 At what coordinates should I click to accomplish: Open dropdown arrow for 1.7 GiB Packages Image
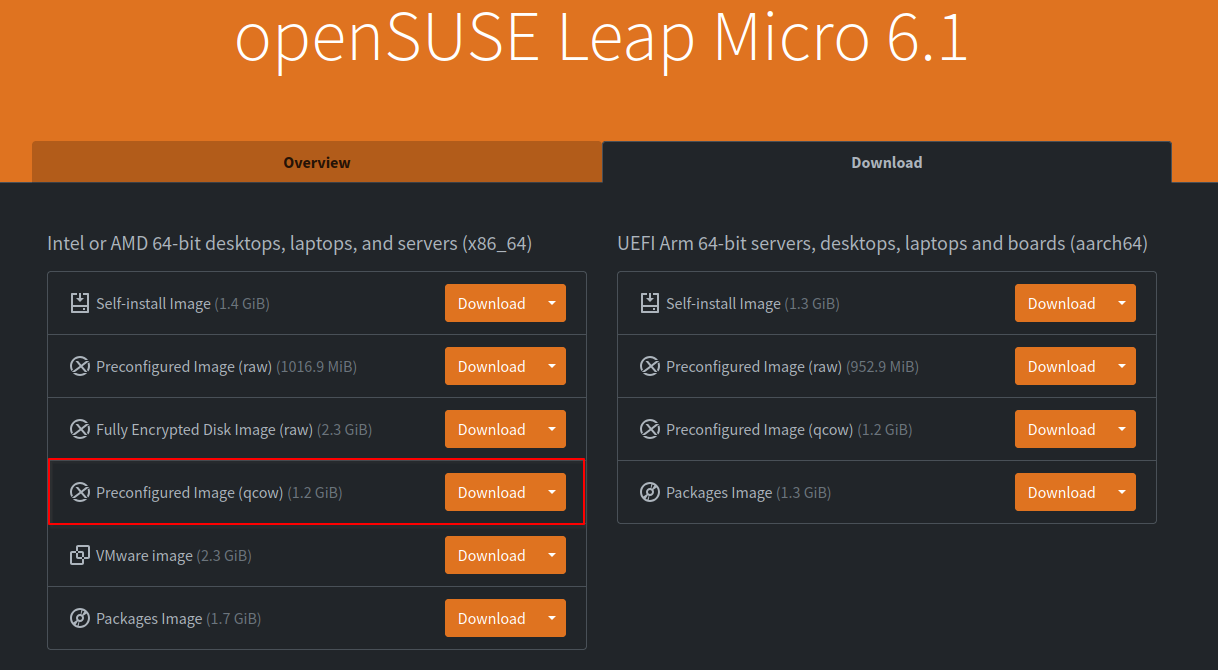552,618
